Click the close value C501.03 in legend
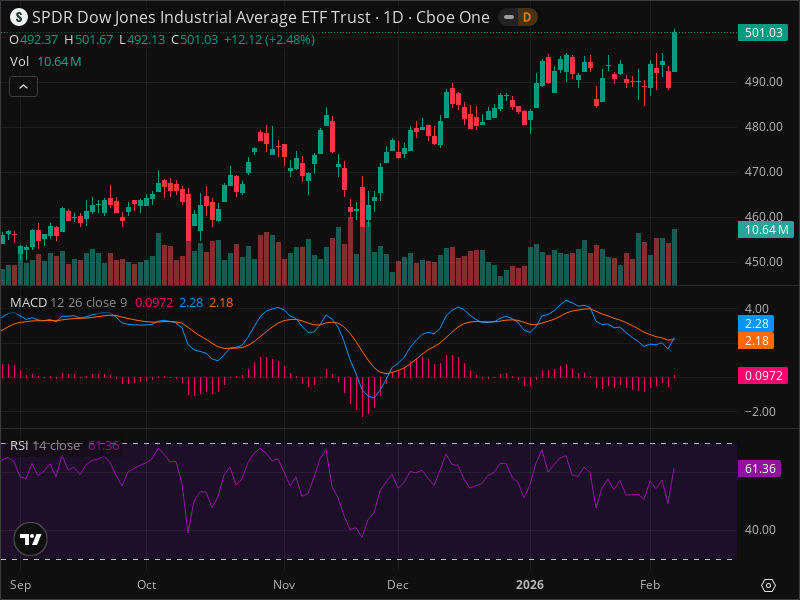The height and width of the screenshot is (600, 800). pos(194,40)
